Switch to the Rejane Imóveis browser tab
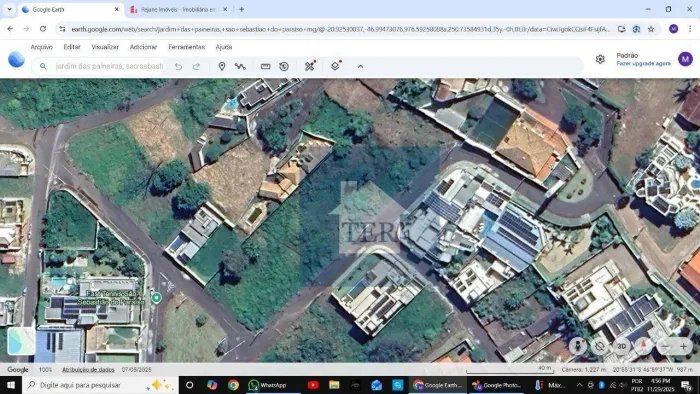This screenshot has height=394, width=700. 179,9
